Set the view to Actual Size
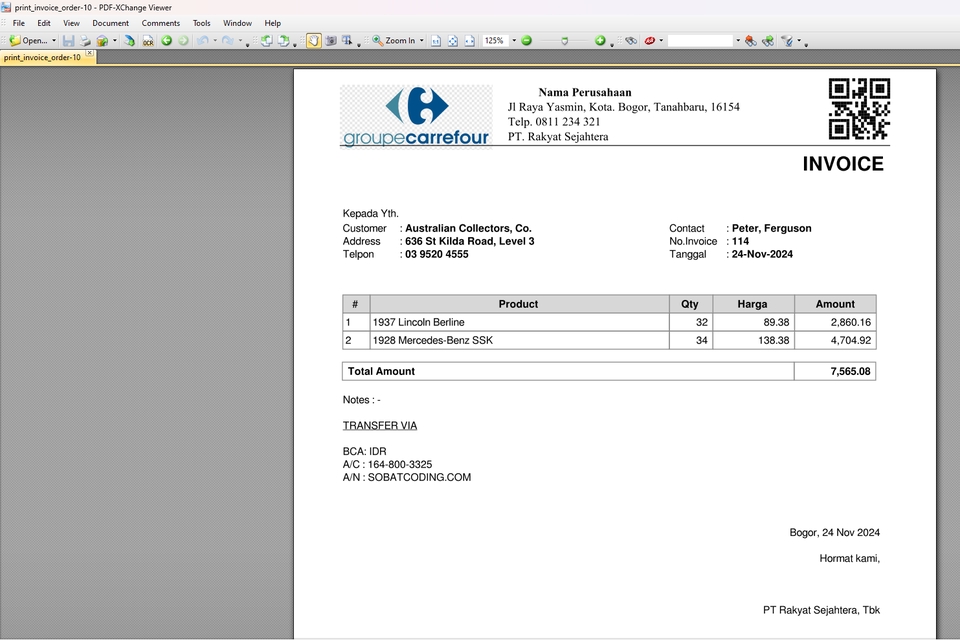This screenshot has height=640, width=960. tap(436, 40)
